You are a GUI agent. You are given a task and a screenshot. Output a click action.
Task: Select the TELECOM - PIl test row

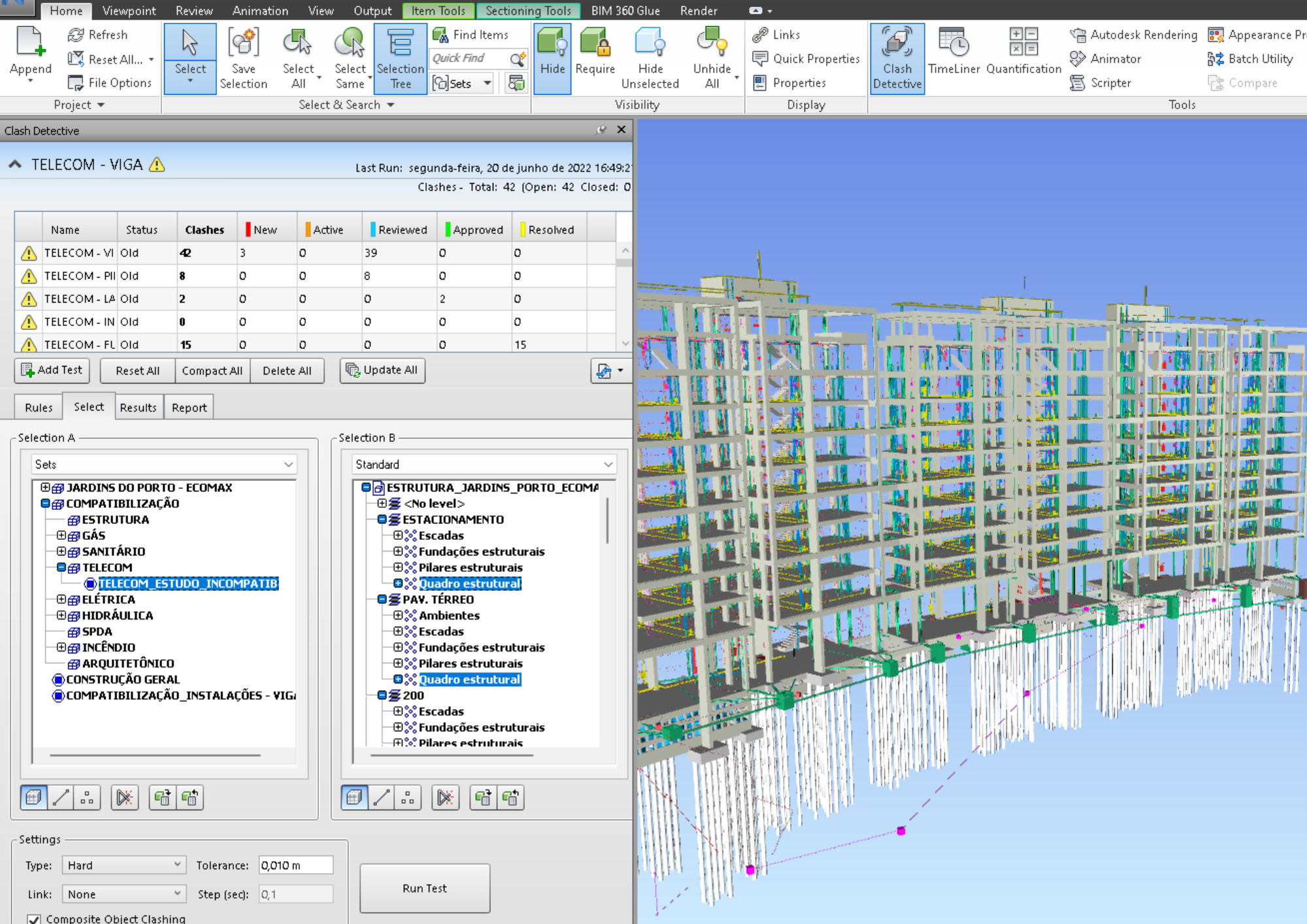(x=316, y=276)
